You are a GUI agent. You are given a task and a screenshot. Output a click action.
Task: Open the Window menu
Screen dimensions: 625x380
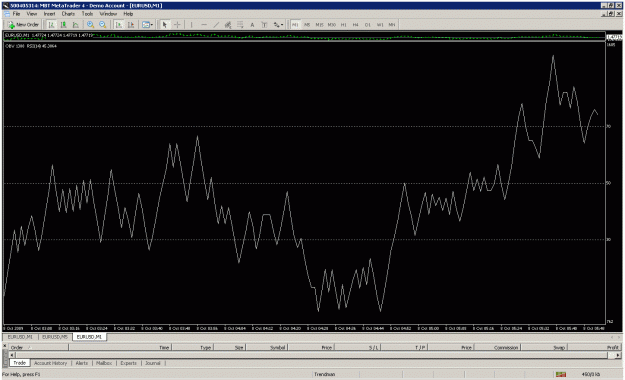108,14
